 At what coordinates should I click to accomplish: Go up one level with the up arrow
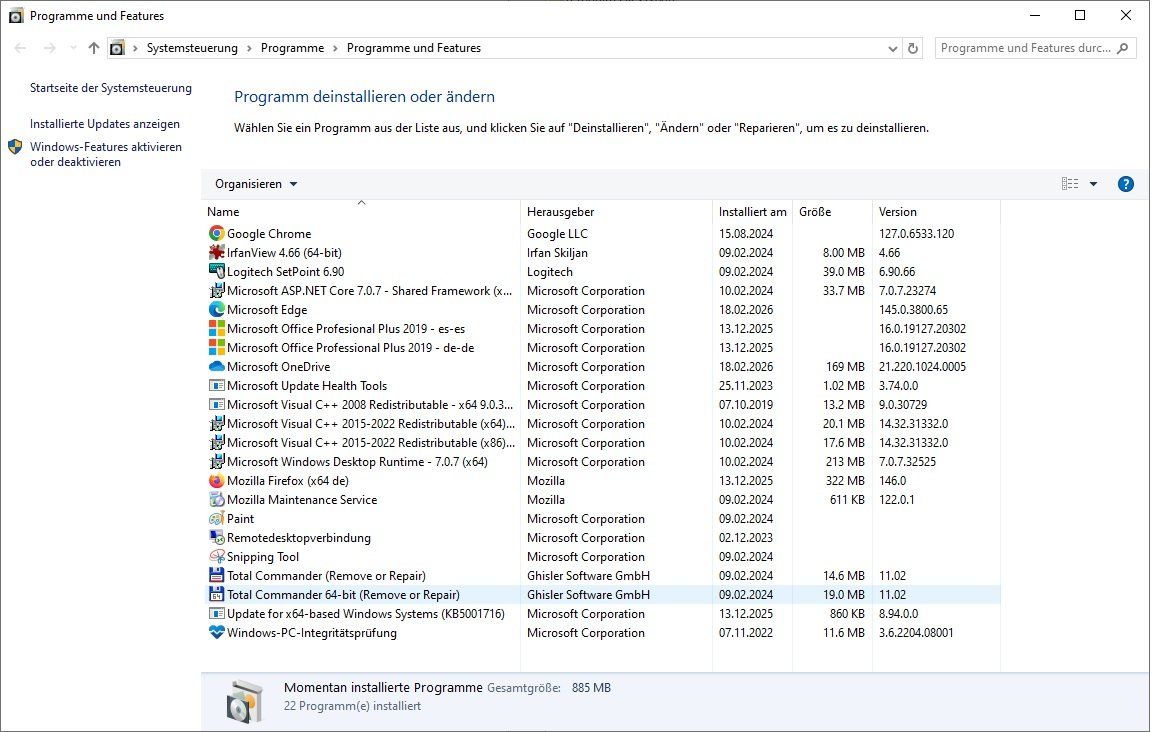93,49
